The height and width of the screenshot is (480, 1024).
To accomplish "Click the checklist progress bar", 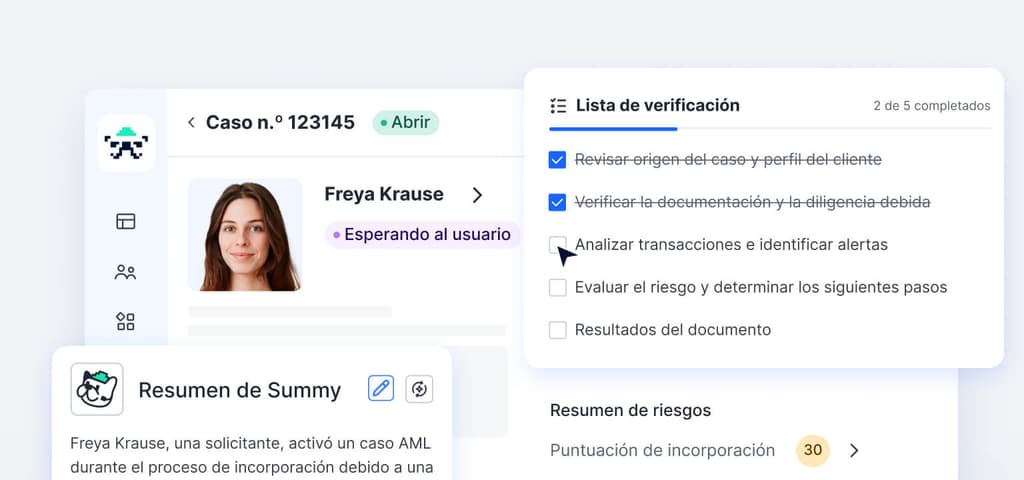I will coord(770,129).
